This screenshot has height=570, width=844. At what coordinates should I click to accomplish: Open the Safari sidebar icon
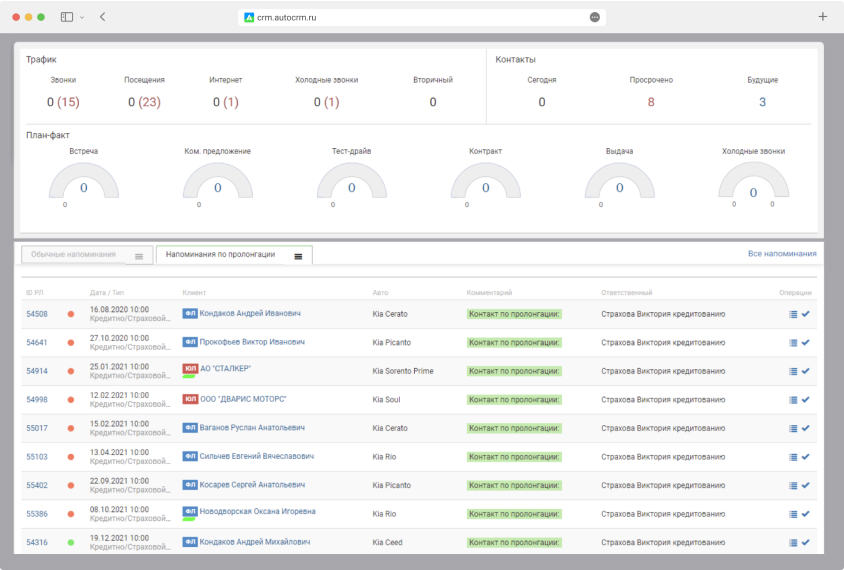tap(67, 17)
